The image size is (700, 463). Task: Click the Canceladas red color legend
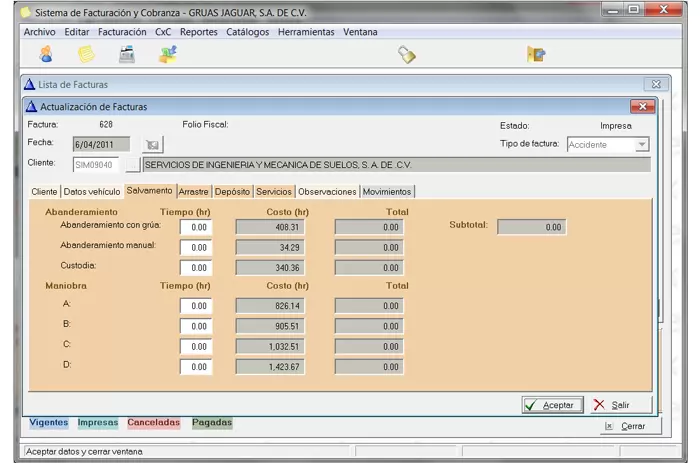pos(153,423)
